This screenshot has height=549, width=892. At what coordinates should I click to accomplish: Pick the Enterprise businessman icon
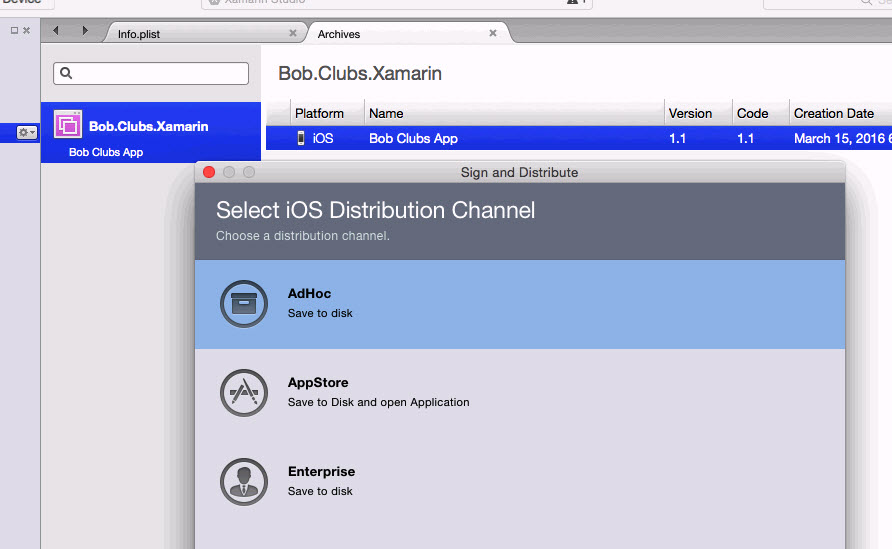(x=244, y=482)
